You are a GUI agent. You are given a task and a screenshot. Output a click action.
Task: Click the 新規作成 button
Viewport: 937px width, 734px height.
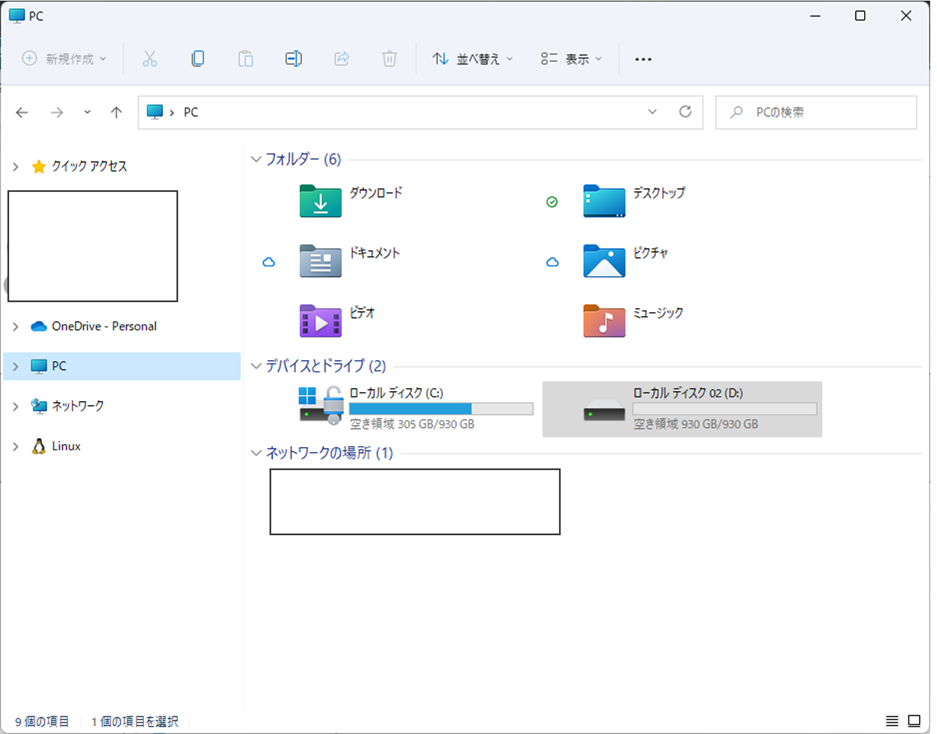pos(65,59)
